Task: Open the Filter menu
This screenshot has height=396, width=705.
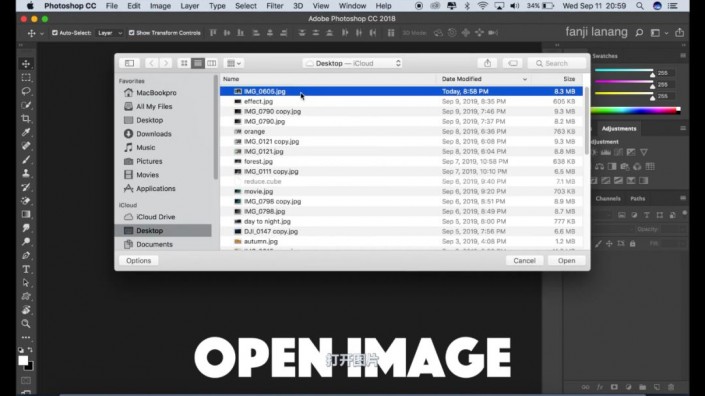Action: coord(275,6)
